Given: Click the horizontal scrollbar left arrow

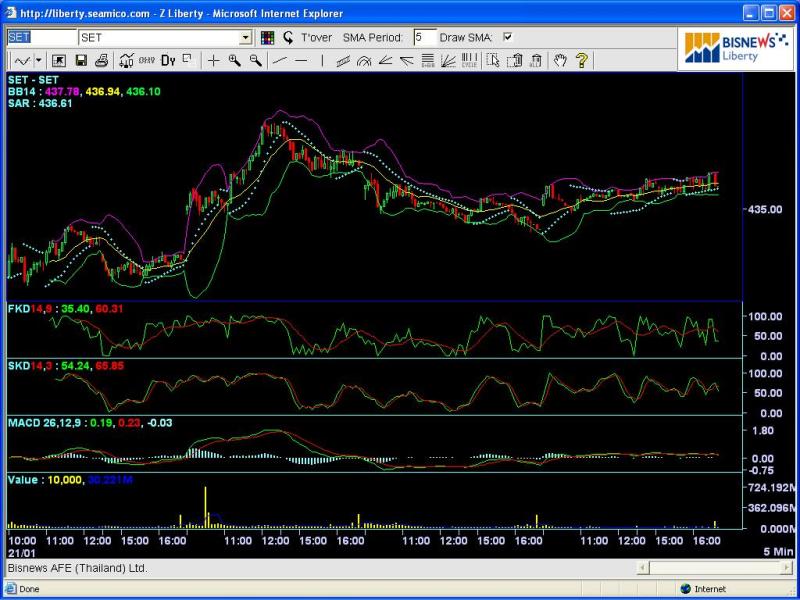Looking at the screenshot, I should click(643, 567).
